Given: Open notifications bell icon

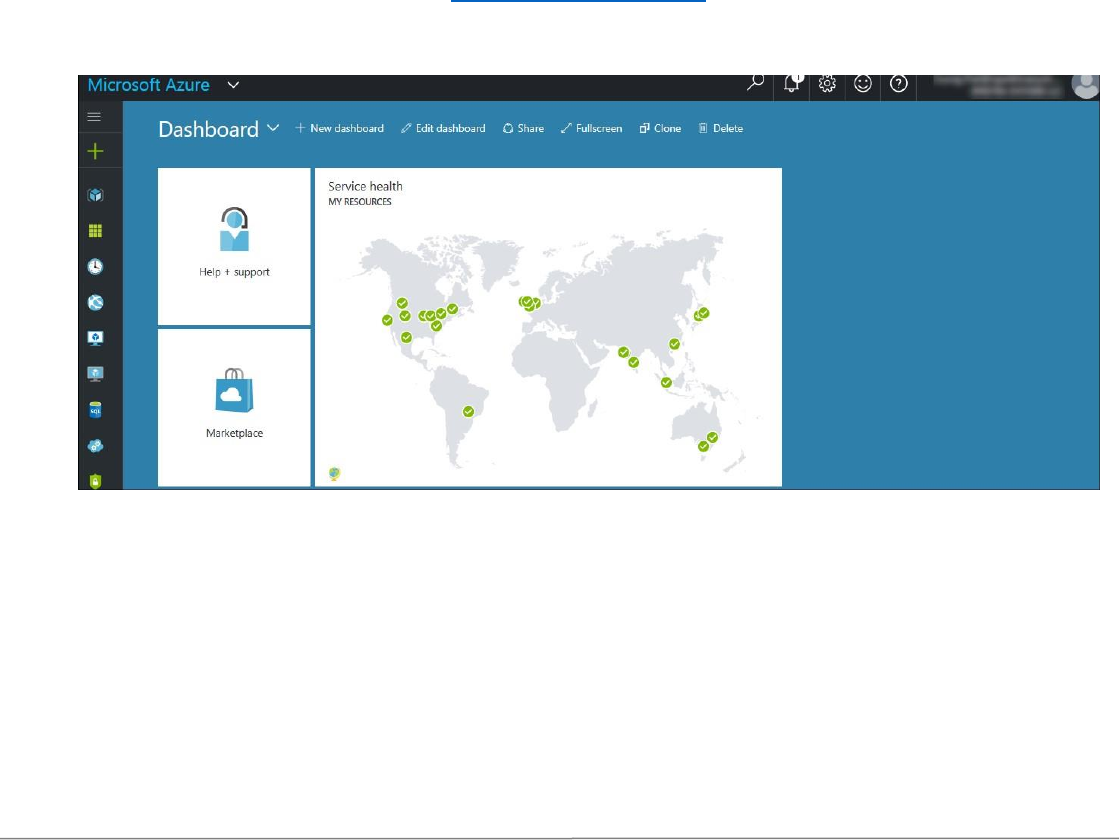Looking at the screenshot, I should (x=792, y=84).
